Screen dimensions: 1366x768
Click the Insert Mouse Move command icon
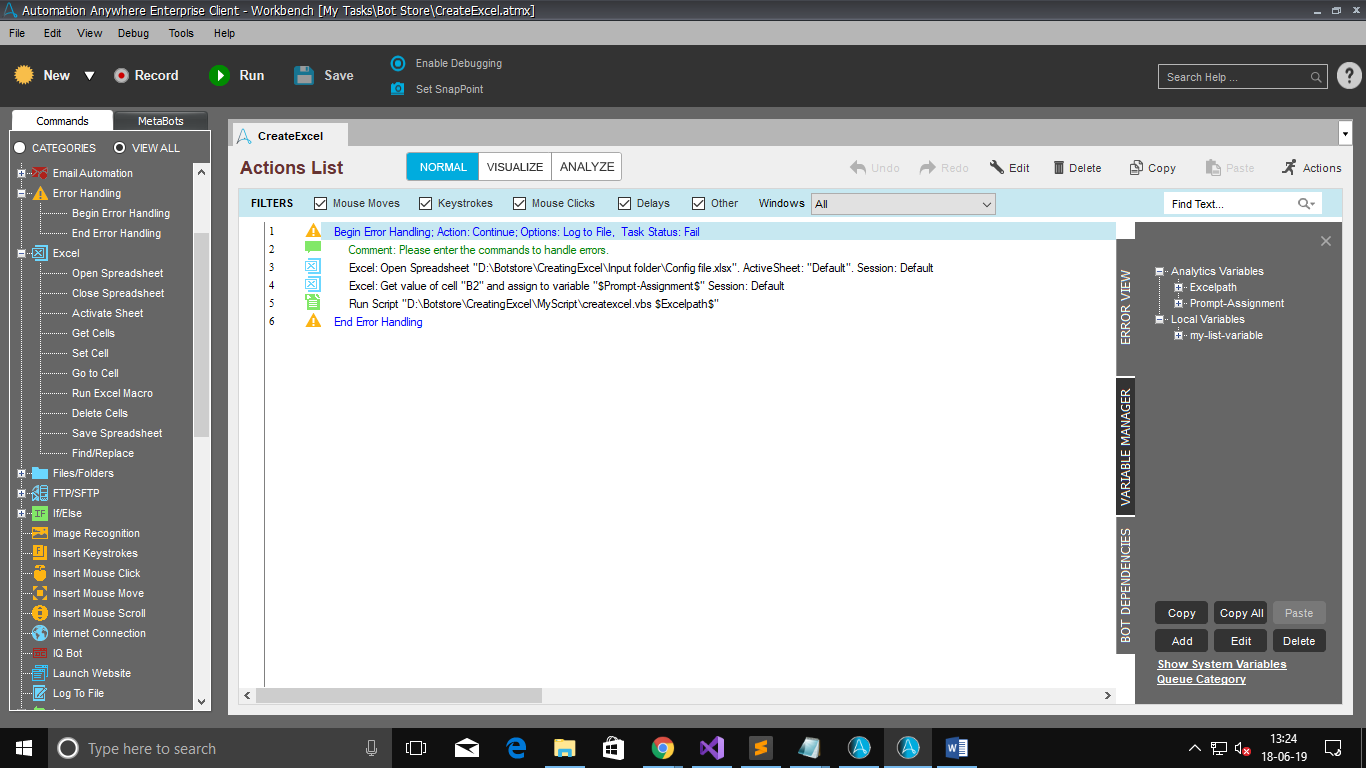click(x=40, y=593)
